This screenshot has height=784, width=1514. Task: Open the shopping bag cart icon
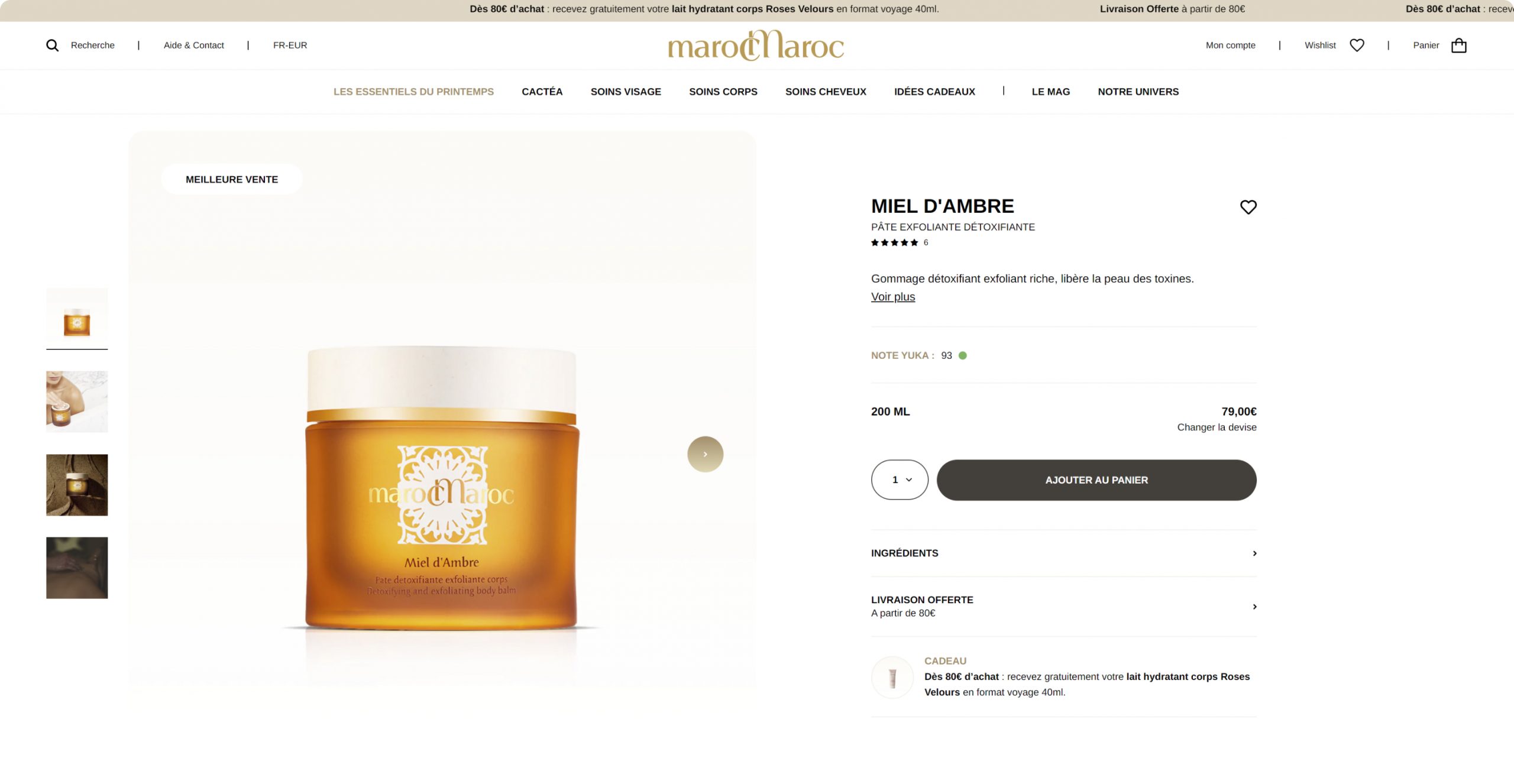(x=1458, y=46)
